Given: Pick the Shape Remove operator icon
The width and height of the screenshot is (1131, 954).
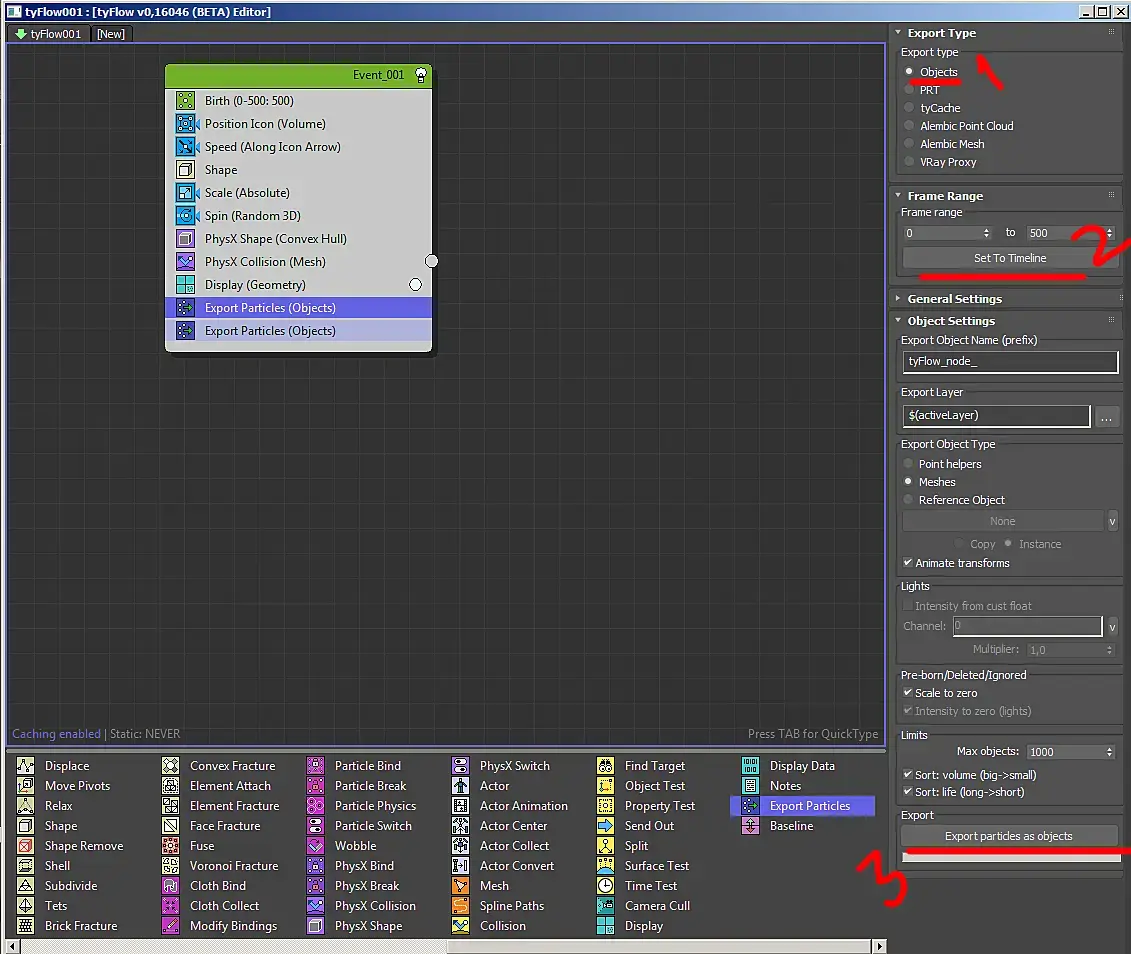Looking at the screenshot, I should 25,846.
